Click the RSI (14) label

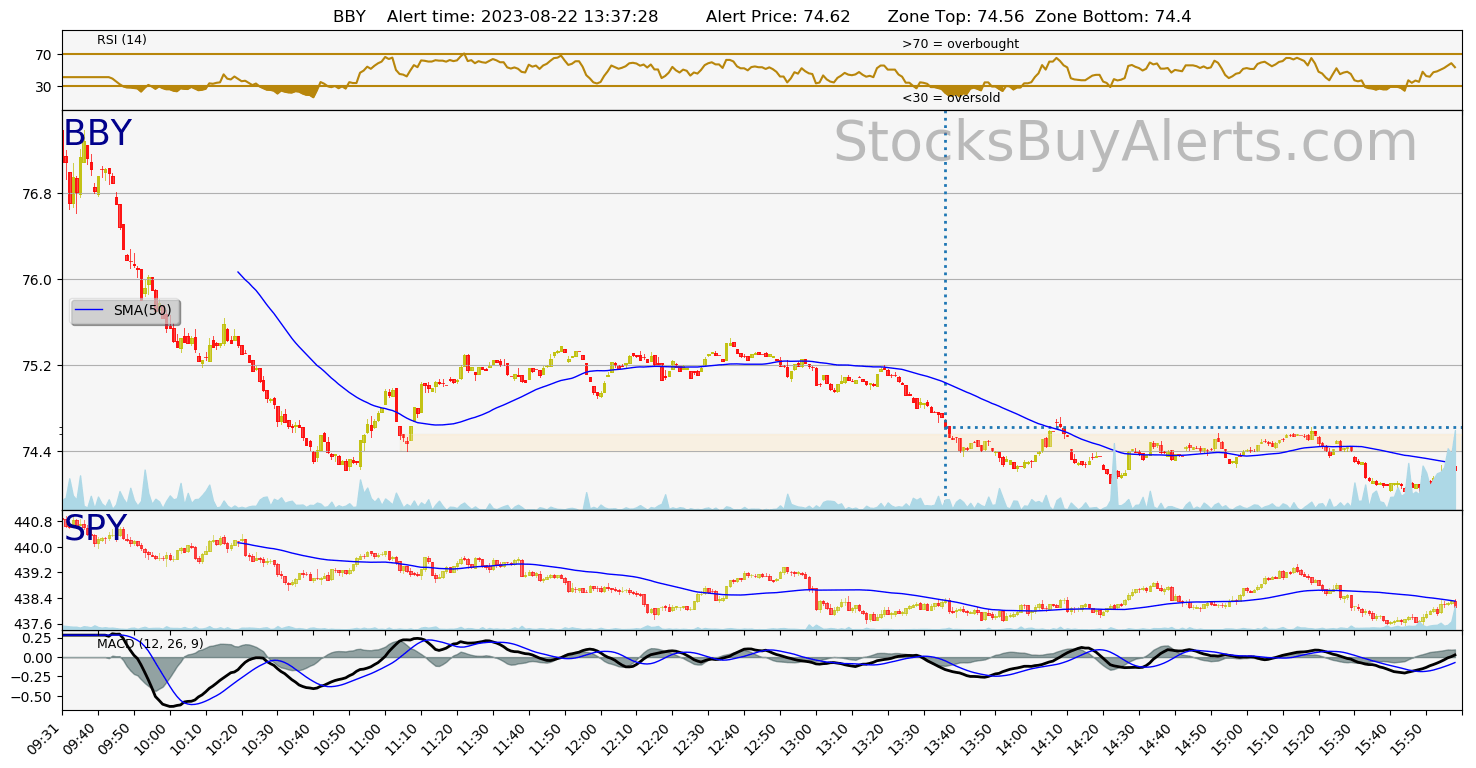[122, 40]
